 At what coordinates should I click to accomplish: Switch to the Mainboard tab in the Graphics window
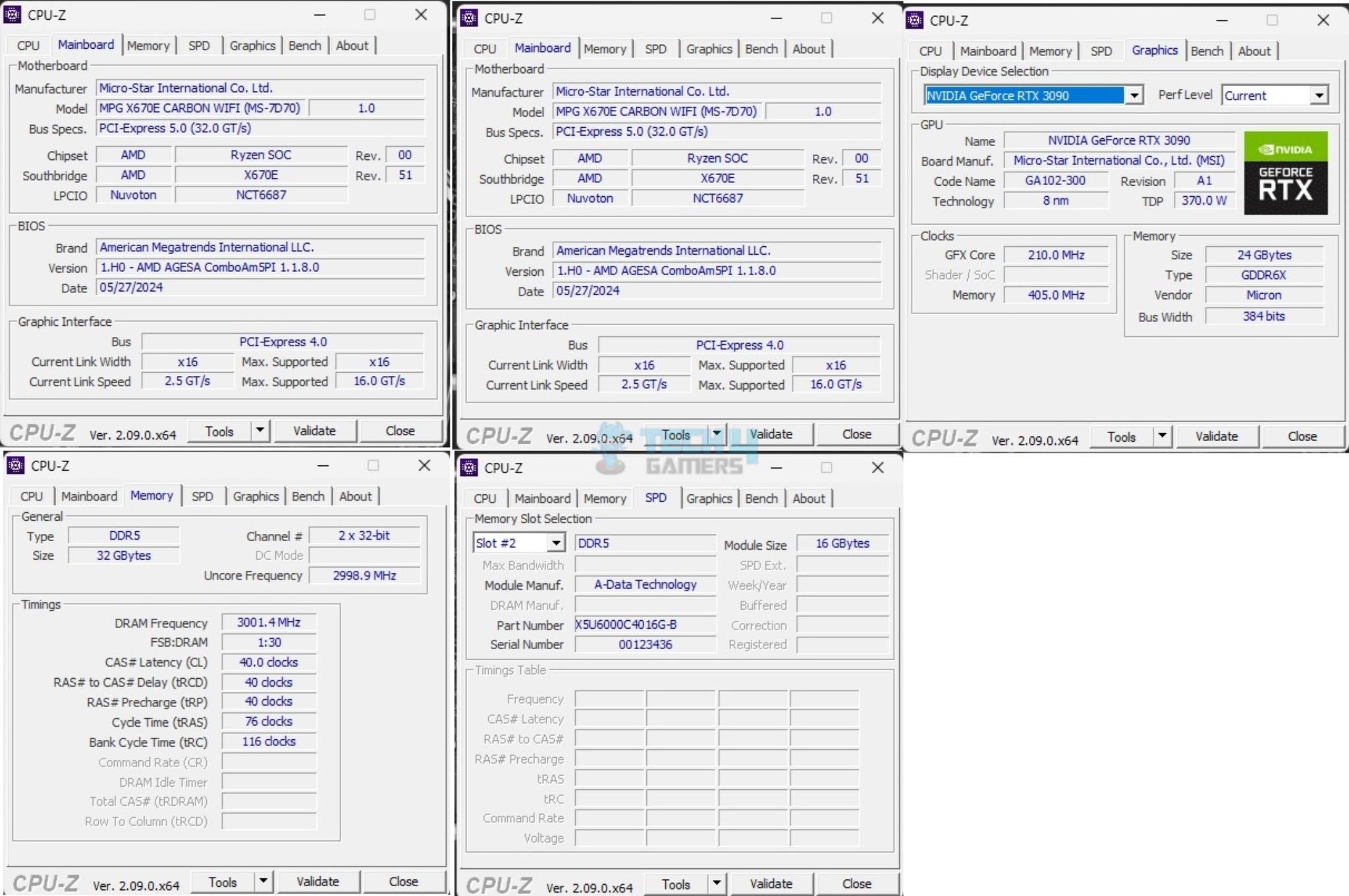point(987,51)
